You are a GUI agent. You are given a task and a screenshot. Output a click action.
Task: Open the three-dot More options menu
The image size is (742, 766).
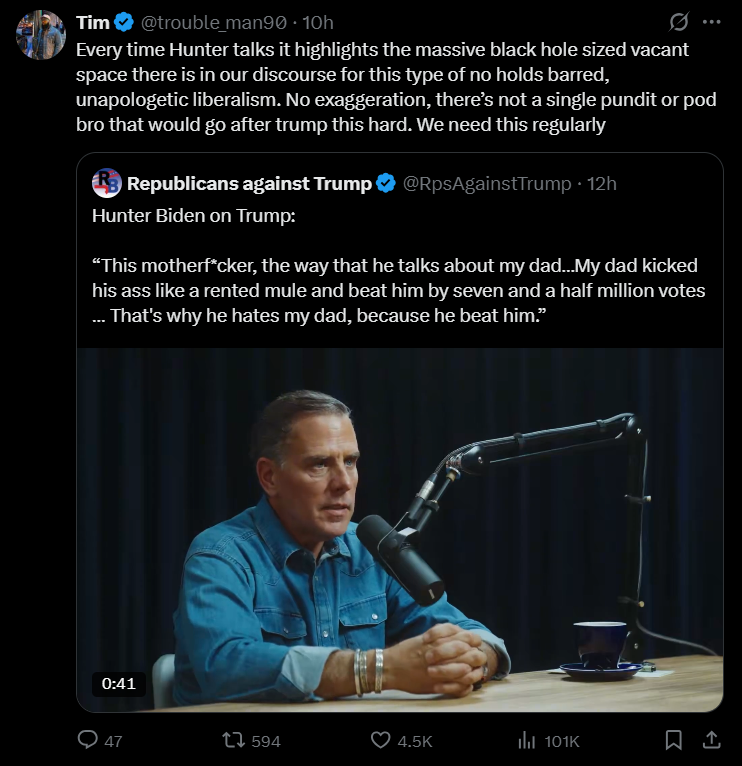pyautogui.click(x=712, y=22)
